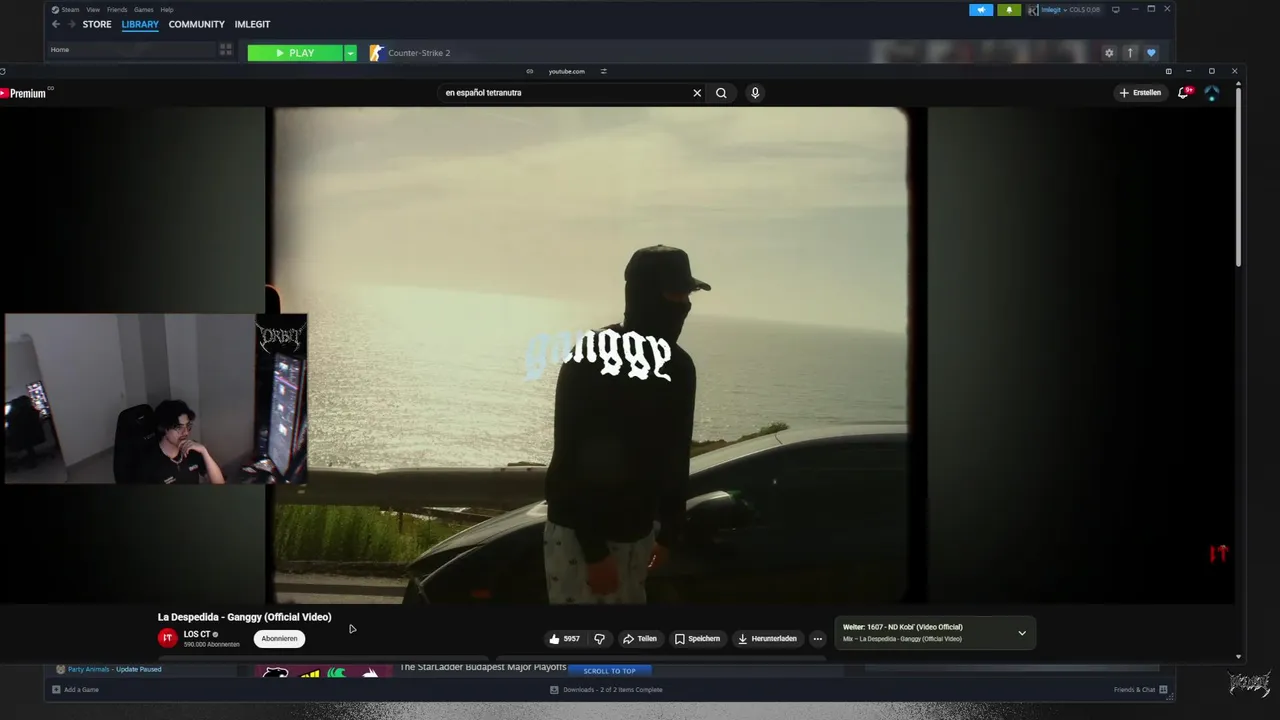Click the red channel watermark in player

coord(1218,553)
